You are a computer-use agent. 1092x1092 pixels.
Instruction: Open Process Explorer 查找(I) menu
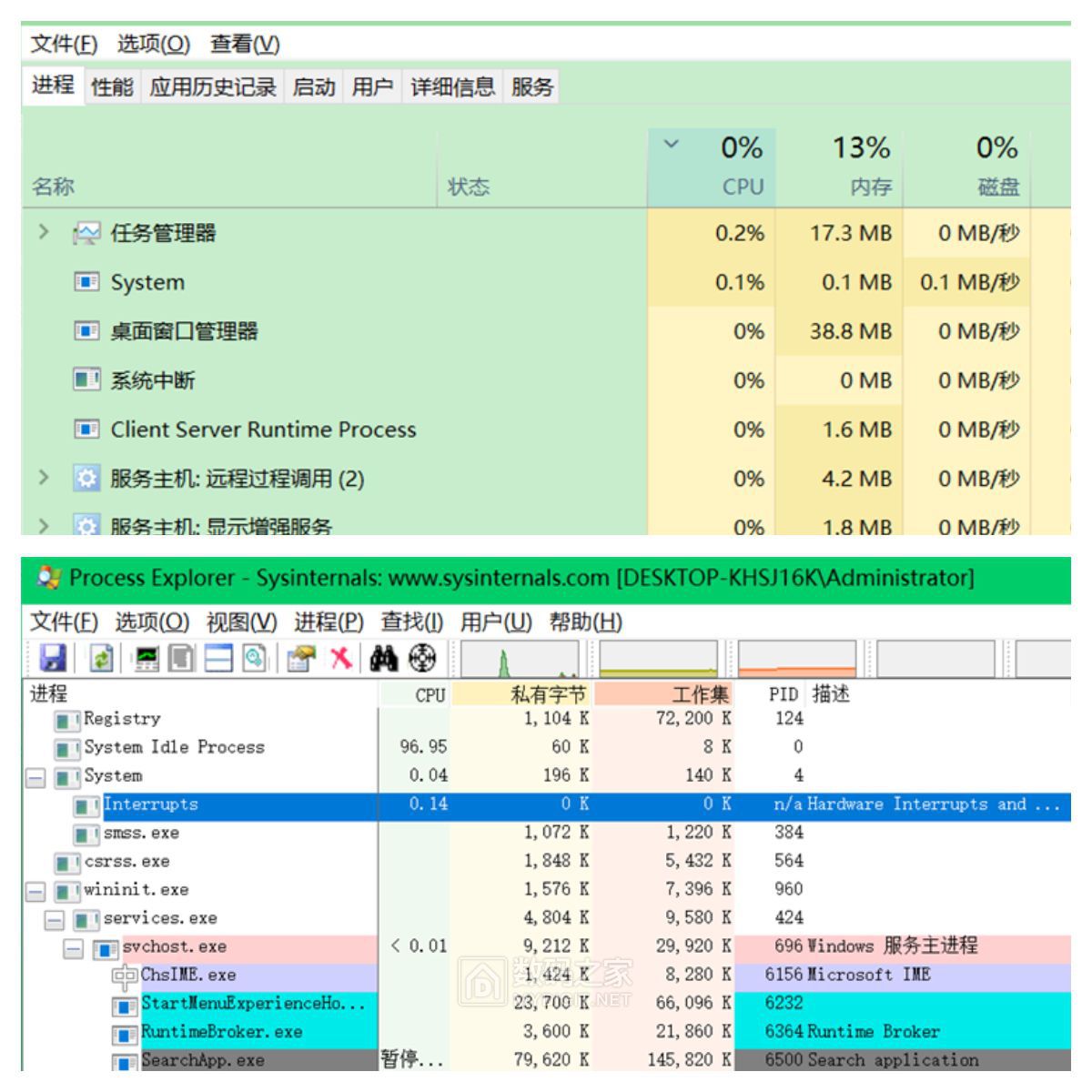tap(411, 622)
